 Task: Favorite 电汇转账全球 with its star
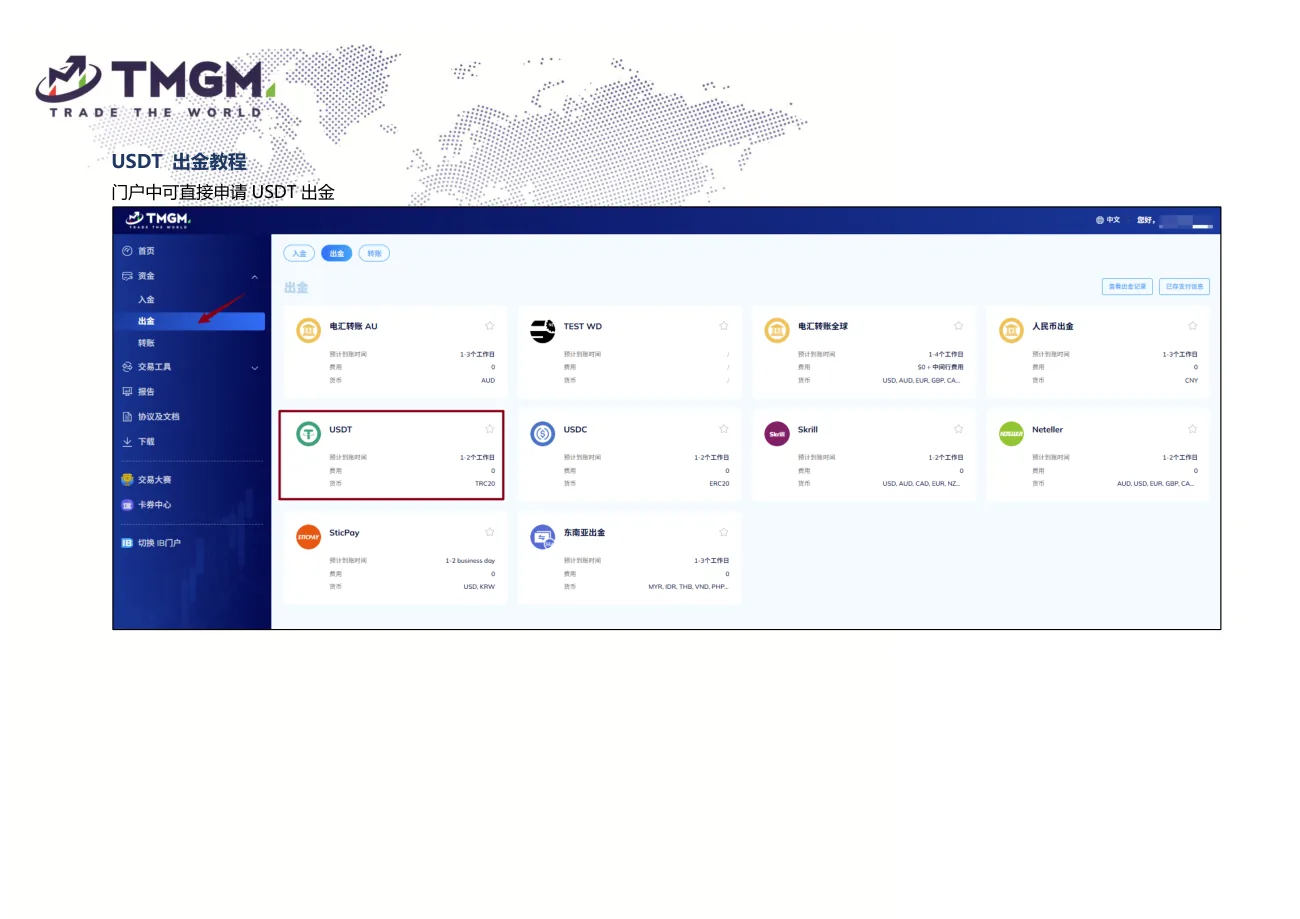[958, 326]
